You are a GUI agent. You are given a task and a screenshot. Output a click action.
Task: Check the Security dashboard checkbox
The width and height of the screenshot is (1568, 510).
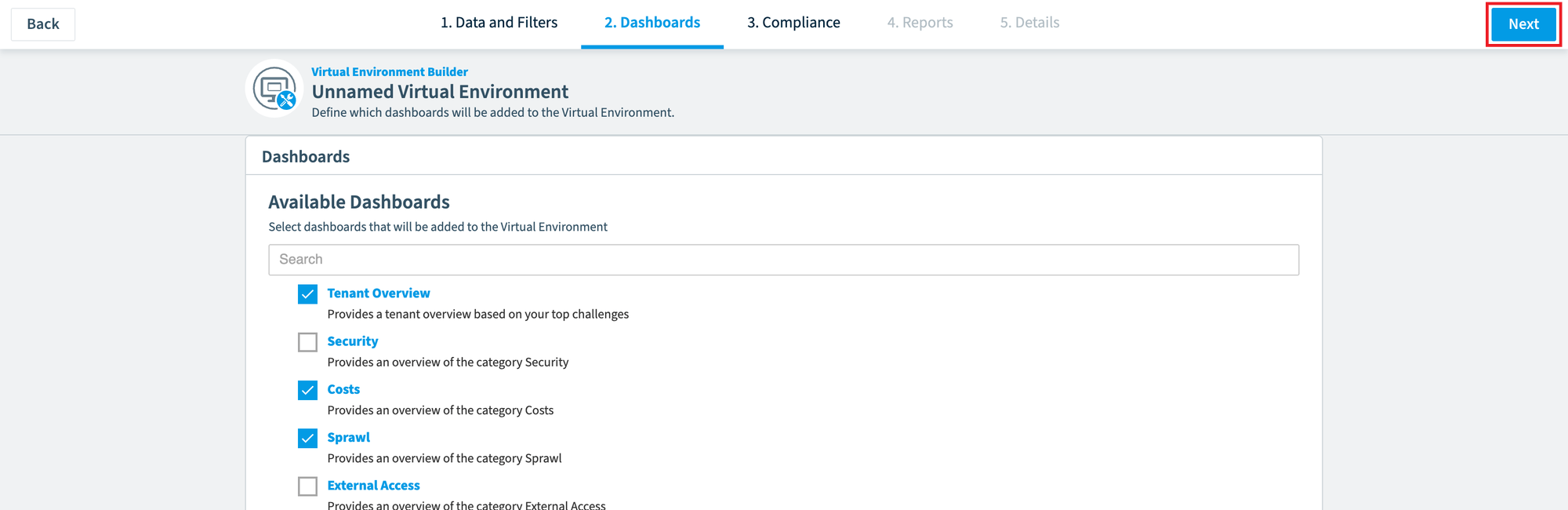(307, 342)
